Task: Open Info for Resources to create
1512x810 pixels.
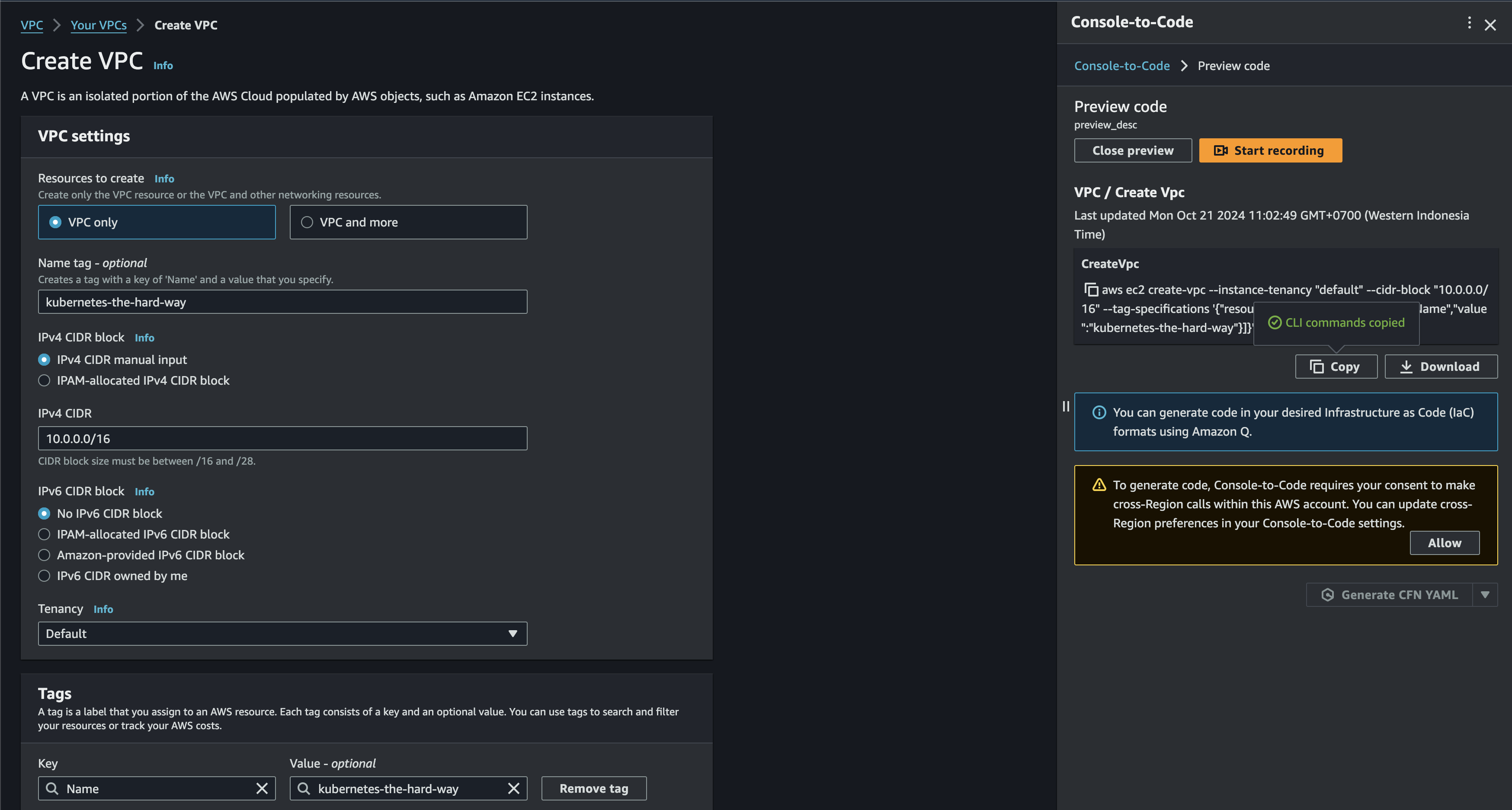Action: pyautogui.click(x=164, y=179)
